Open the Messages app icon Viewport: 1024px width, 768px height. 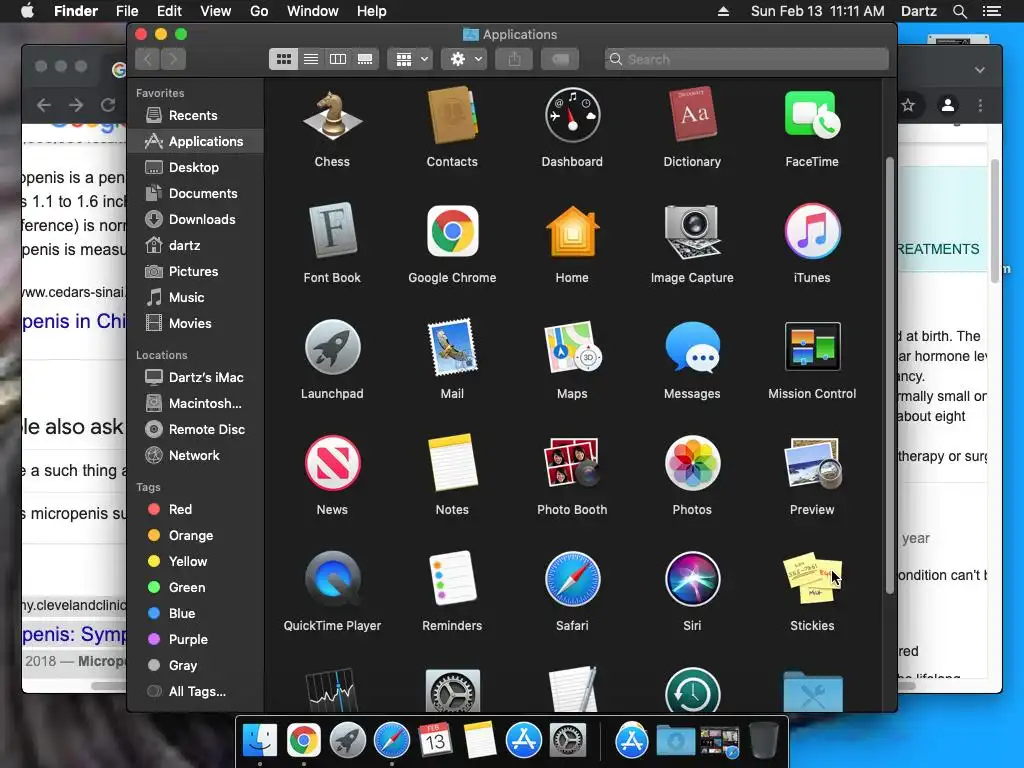[x=692, y=347]
